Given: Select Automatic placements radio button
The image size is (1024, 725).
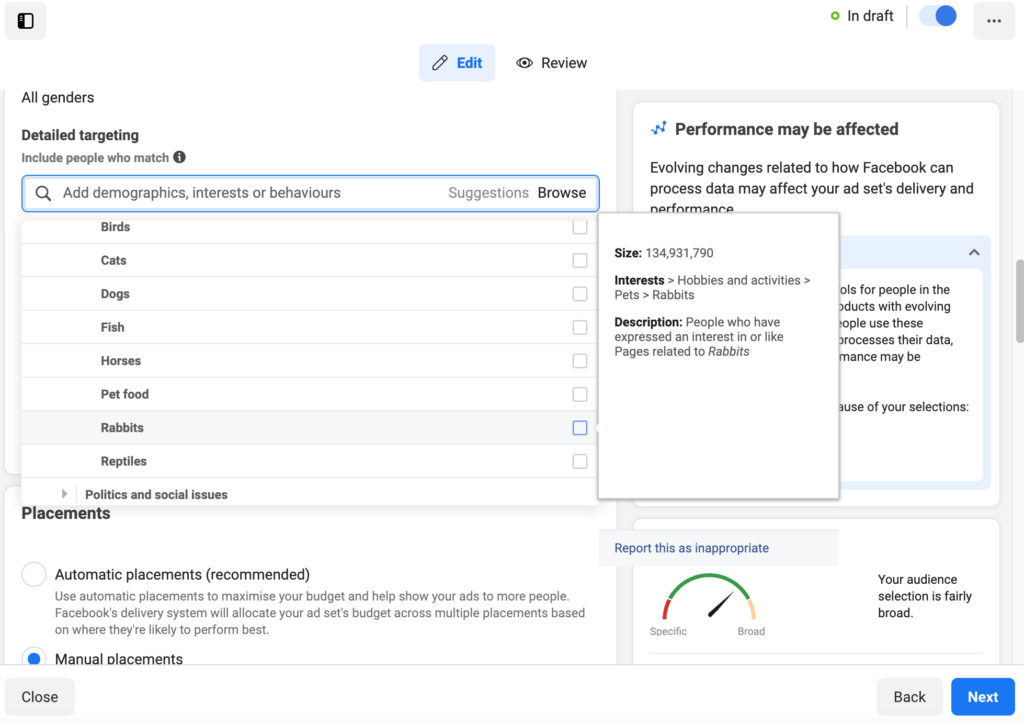Looking at the screenshot, I should point(34,574).
